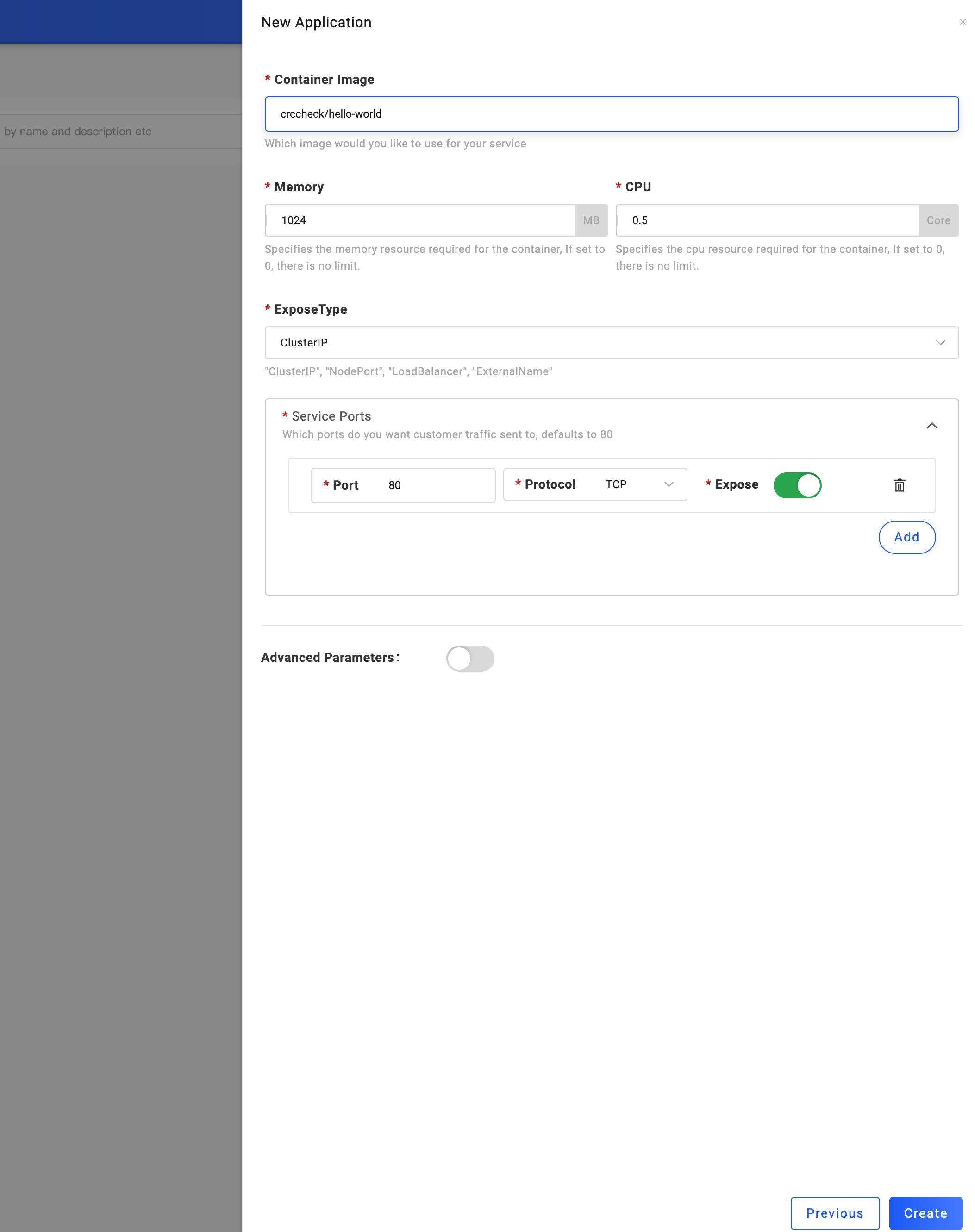
Task: Click the Service Ports header label
Action: click(331, 416)
